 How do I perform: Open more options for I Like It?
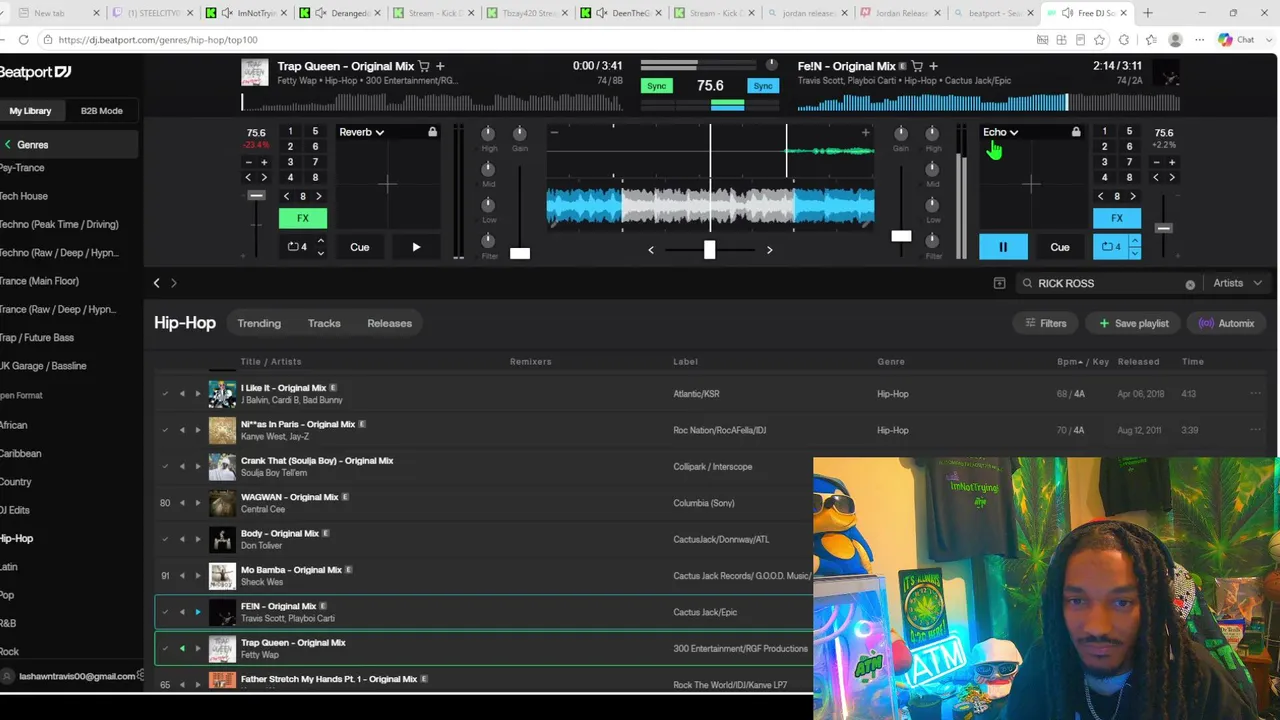1255,394
